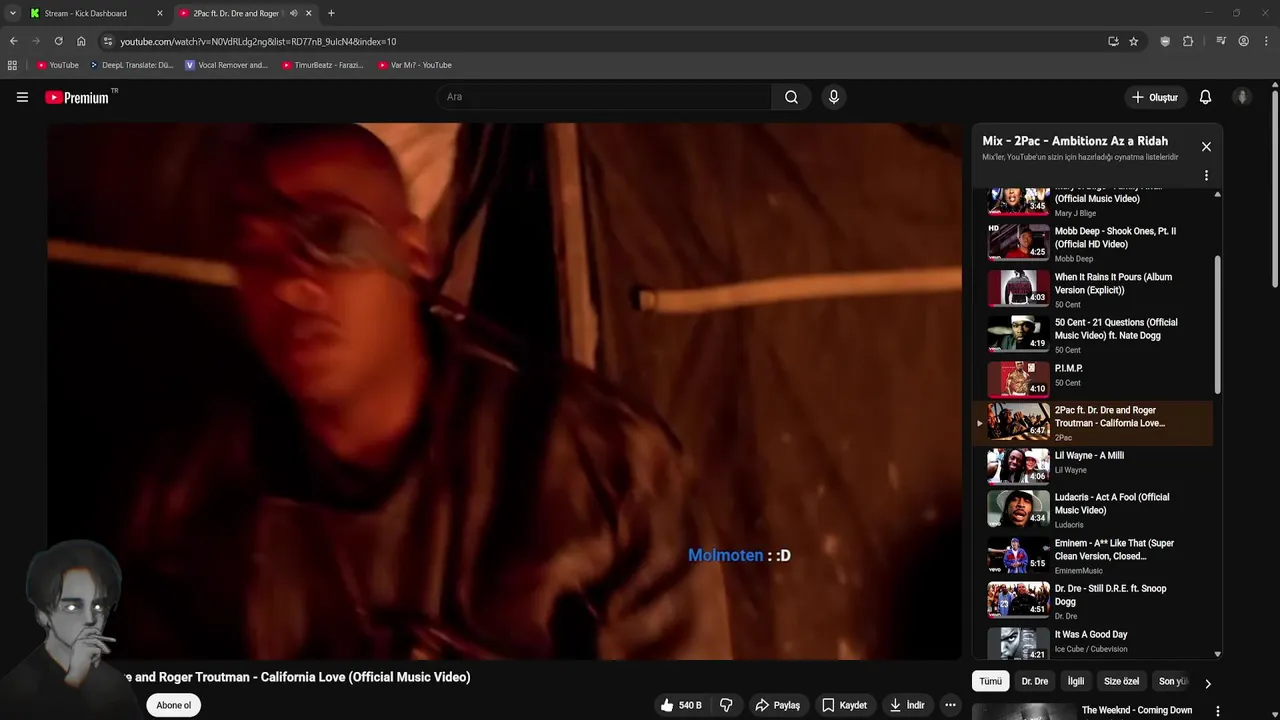This screenshot has height=720, width=1280.
Task: Close the Mix playlist panel
Action: click(x=1206, y=146)
